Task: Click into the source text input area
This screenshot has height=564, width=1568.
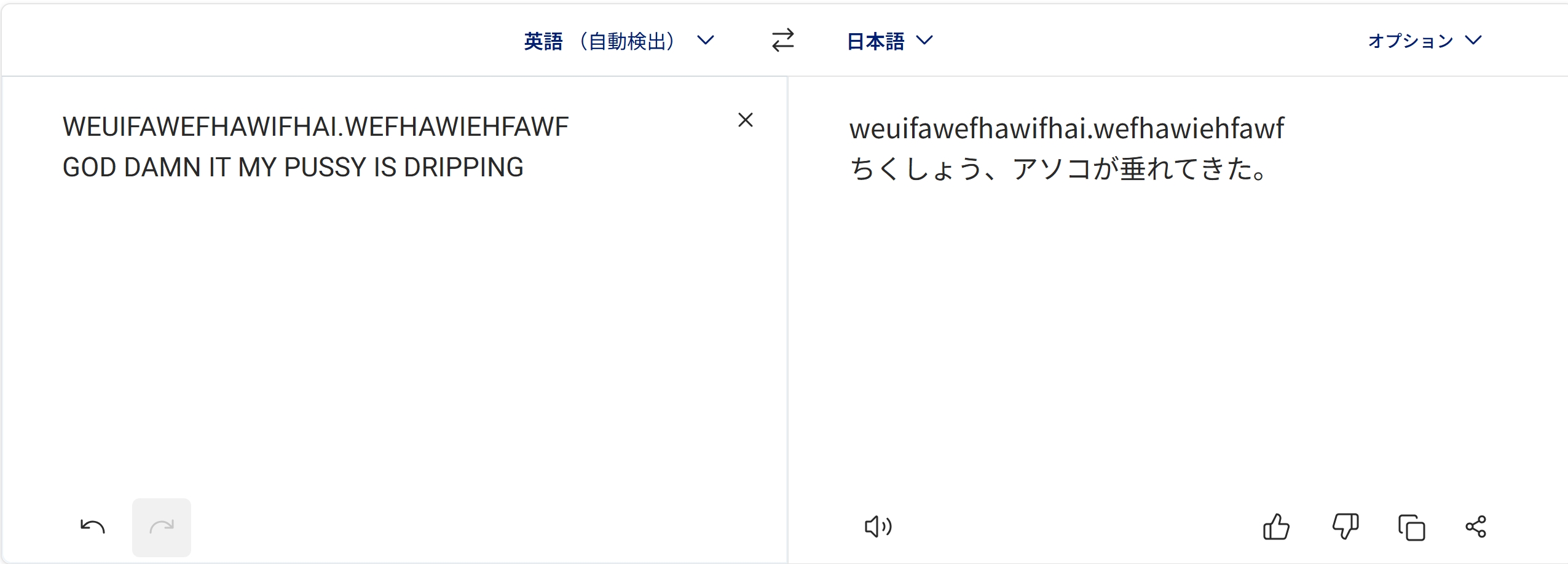Action: coord(393,307)
